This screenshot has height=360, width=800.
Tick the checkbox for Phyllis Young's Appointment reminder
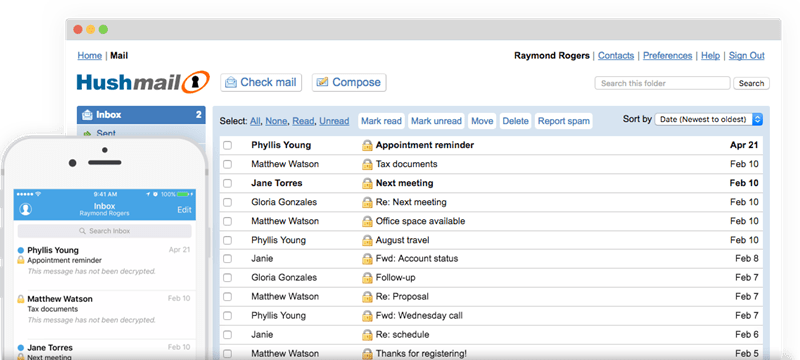click(228, 145)
